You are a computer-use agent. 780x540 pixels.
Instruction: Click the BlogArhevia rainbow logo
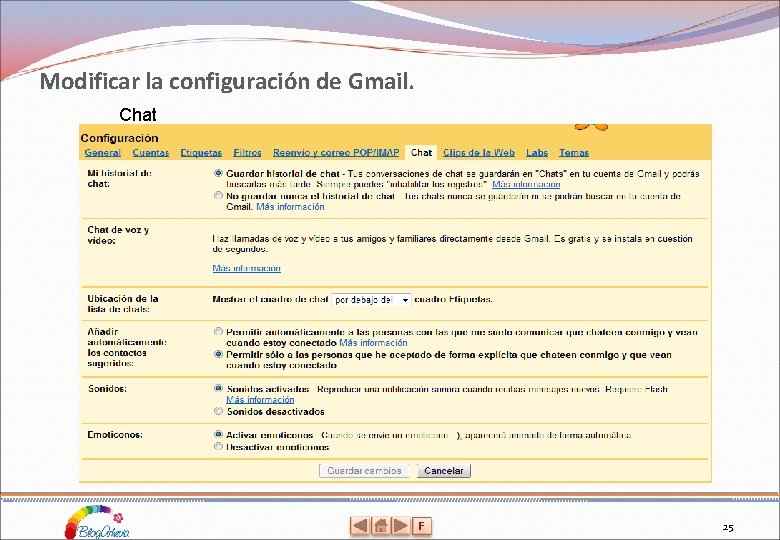(x=97, y=522)
